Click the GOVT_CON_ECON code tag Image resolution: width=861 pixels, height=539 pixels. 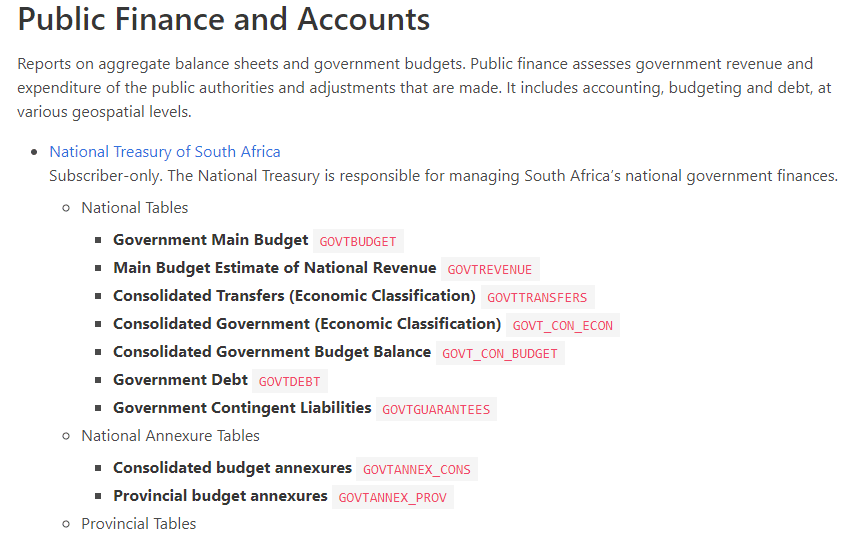563,325
